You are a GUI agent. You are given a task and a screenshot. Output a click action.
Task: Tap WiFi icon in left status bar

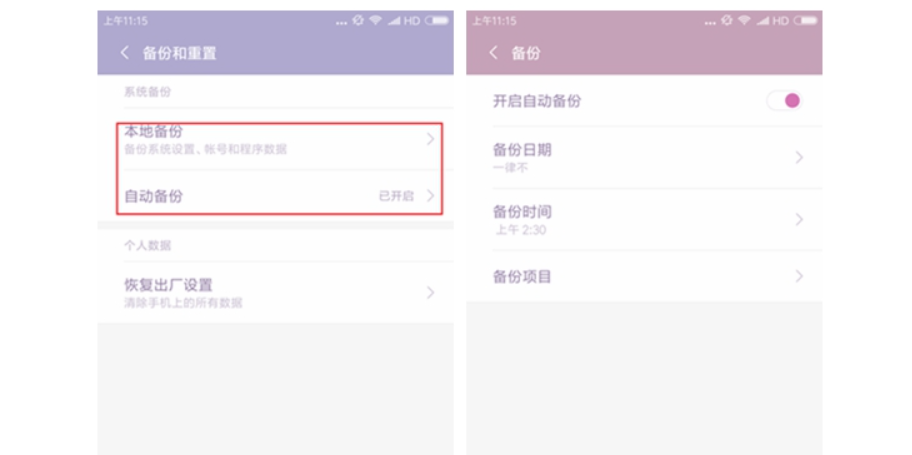(x=375, y=20)
